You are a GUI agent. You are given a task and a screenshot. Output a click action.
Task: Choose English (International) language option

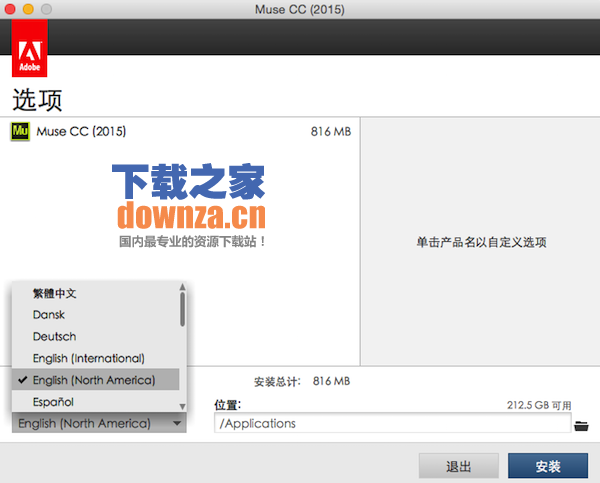point(89,359)
